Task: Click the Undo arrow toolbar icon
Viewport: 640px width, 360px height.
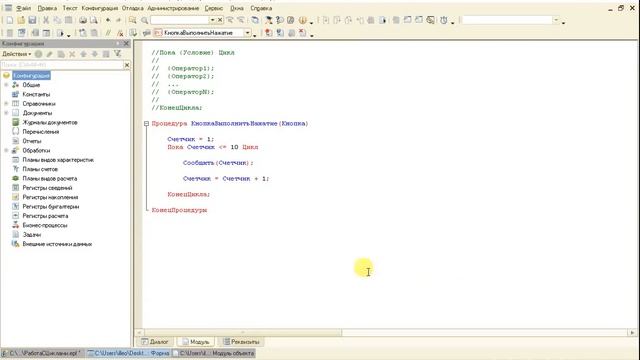Action: coord(108,20)
